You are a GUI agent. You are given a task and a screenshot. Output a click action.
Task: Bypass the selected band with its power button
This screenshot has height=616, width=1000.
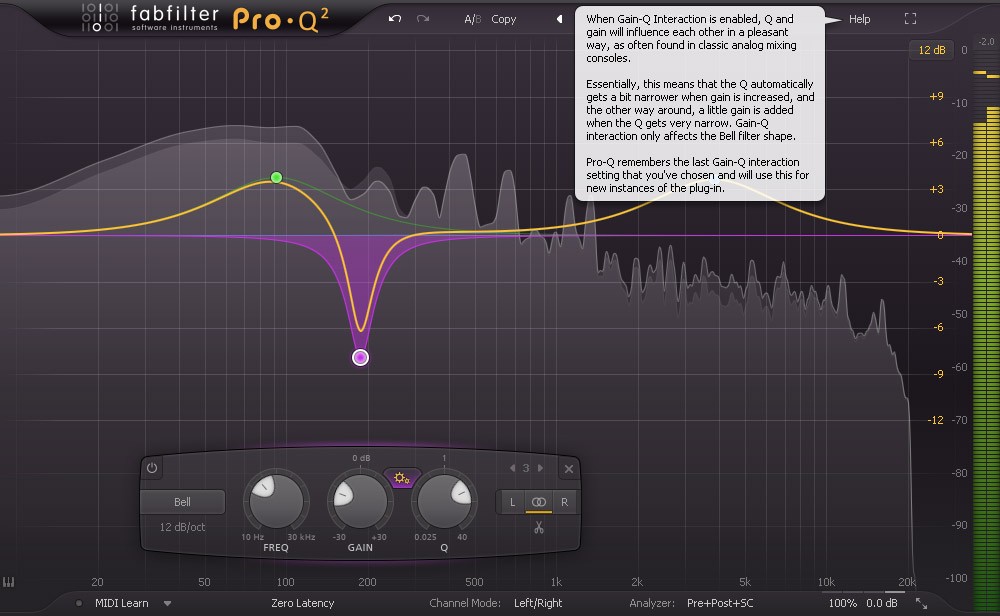[x=152, y=468]
